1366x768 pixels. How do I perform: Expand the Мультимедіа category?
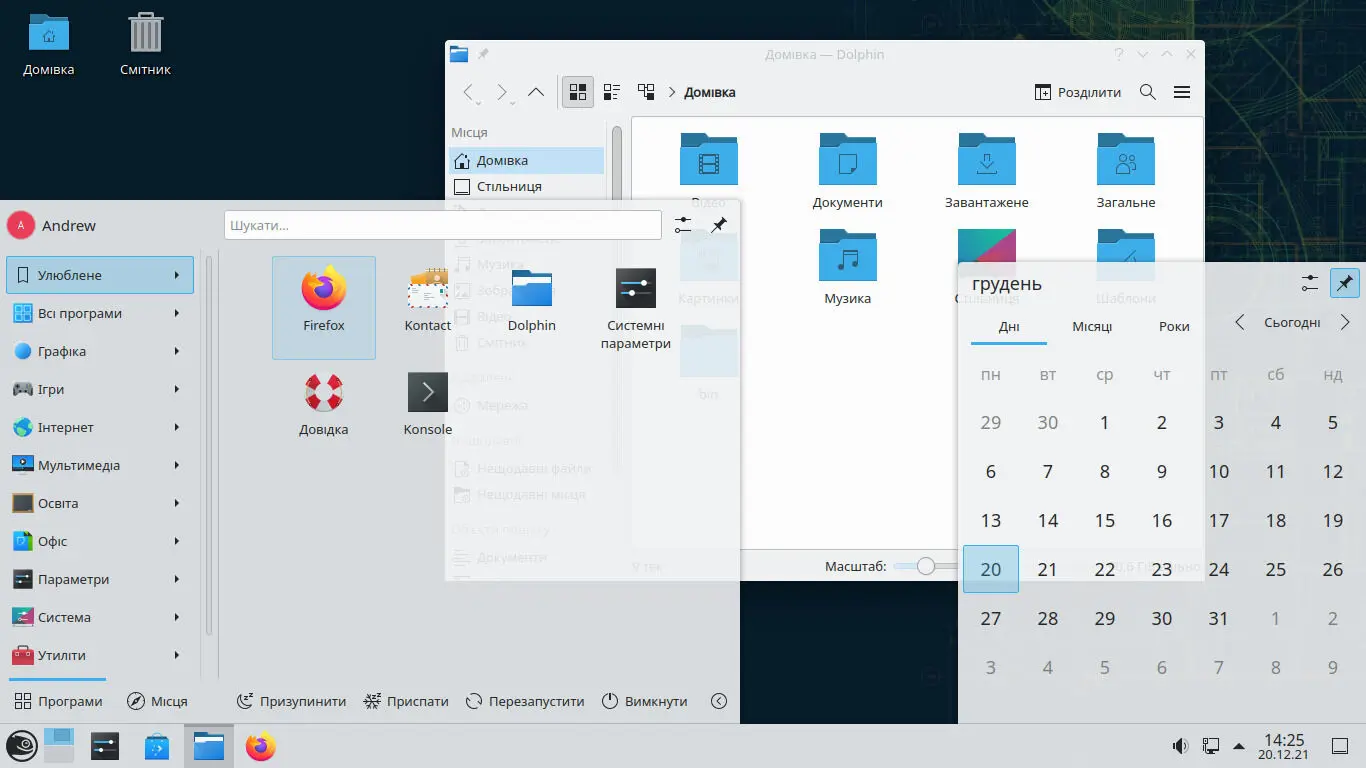coord(100,465)
